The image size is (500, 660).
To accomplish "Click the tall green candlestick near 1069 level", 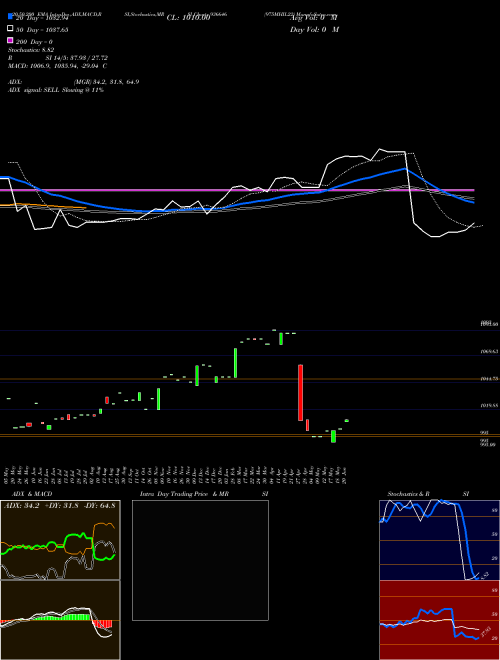I will click(x=236, y=363).
